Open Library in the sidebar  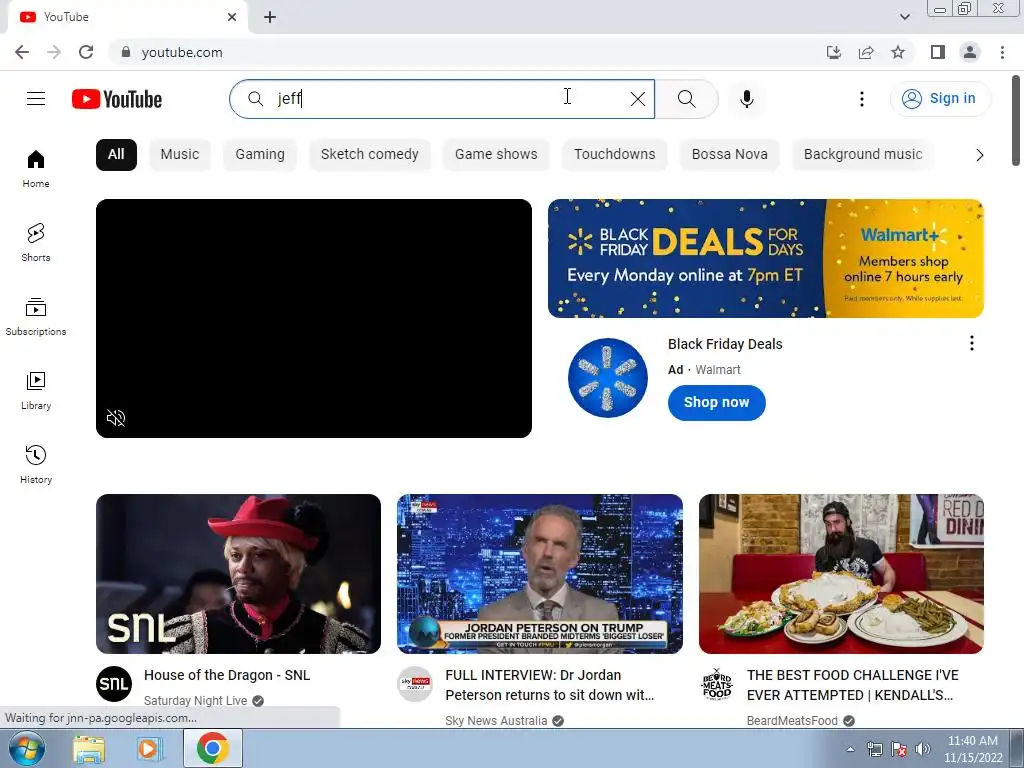(x=36, y=391)
